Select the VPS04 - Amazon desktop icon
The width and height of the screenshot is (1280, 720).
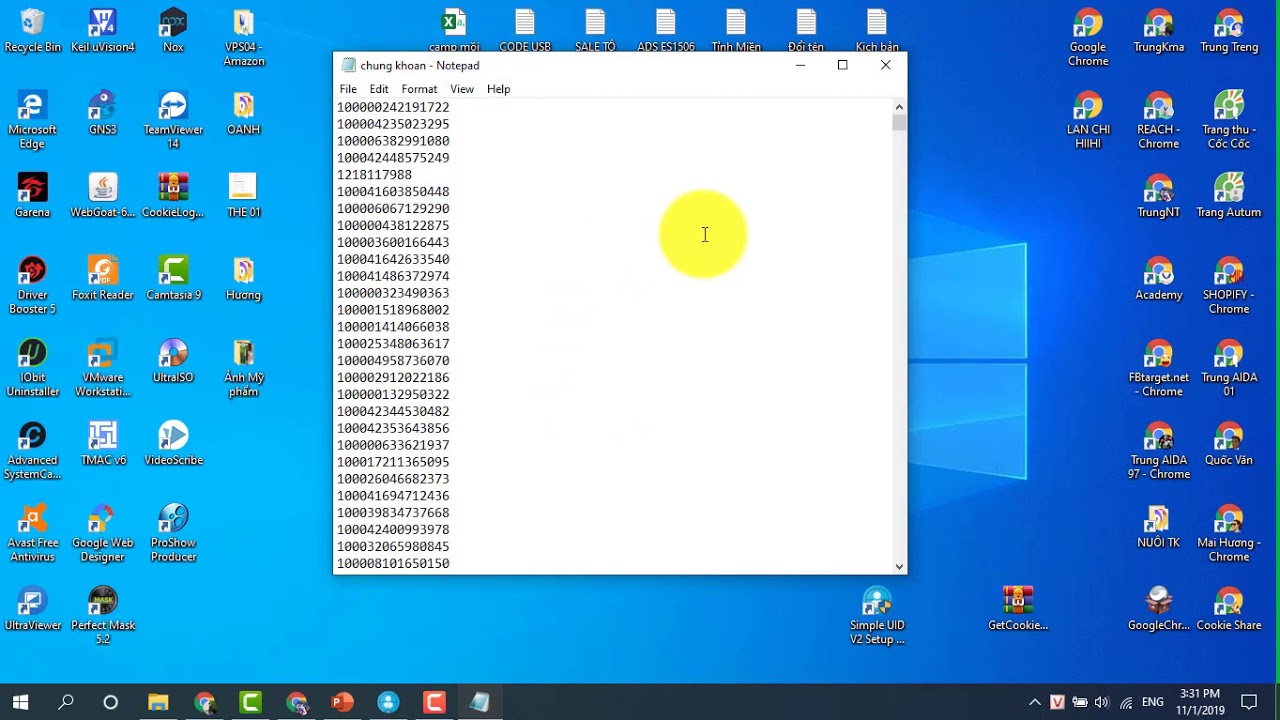click(x=244, y=38)
